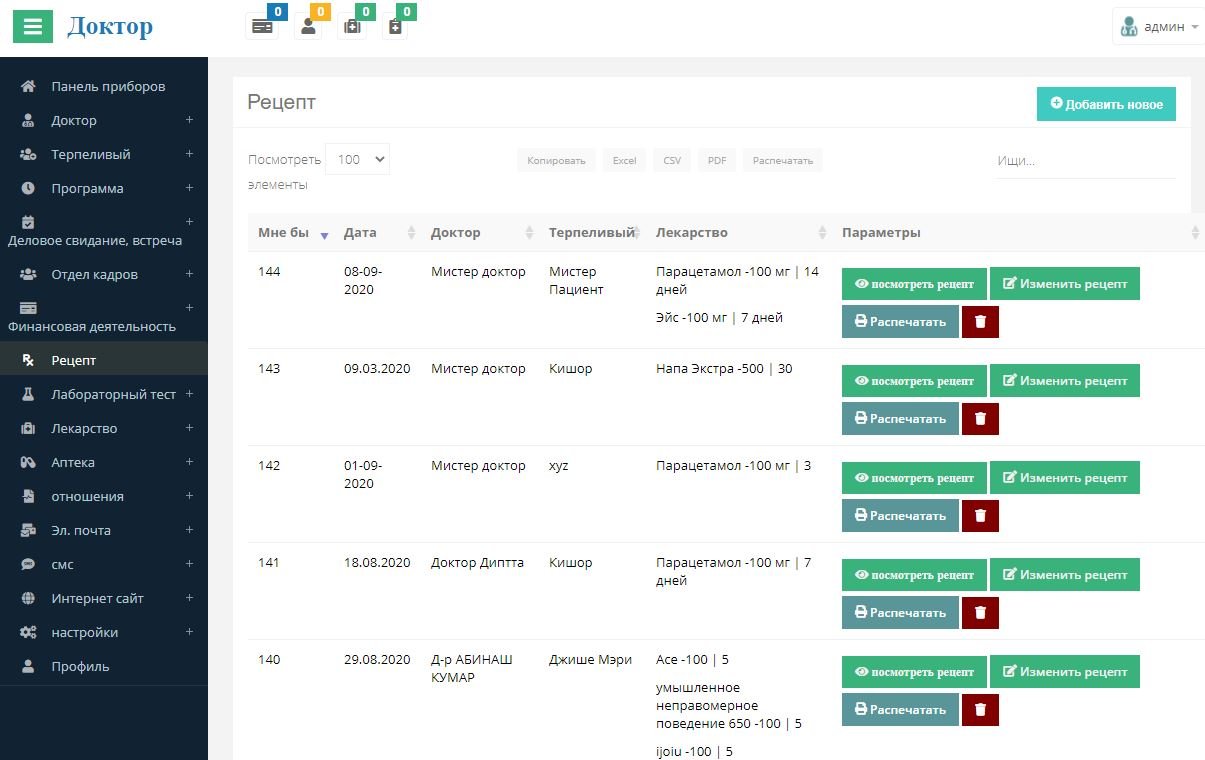The image size is (1205, 760).
Task: Open the medical kit icon in header
Action: pos(352,27)
